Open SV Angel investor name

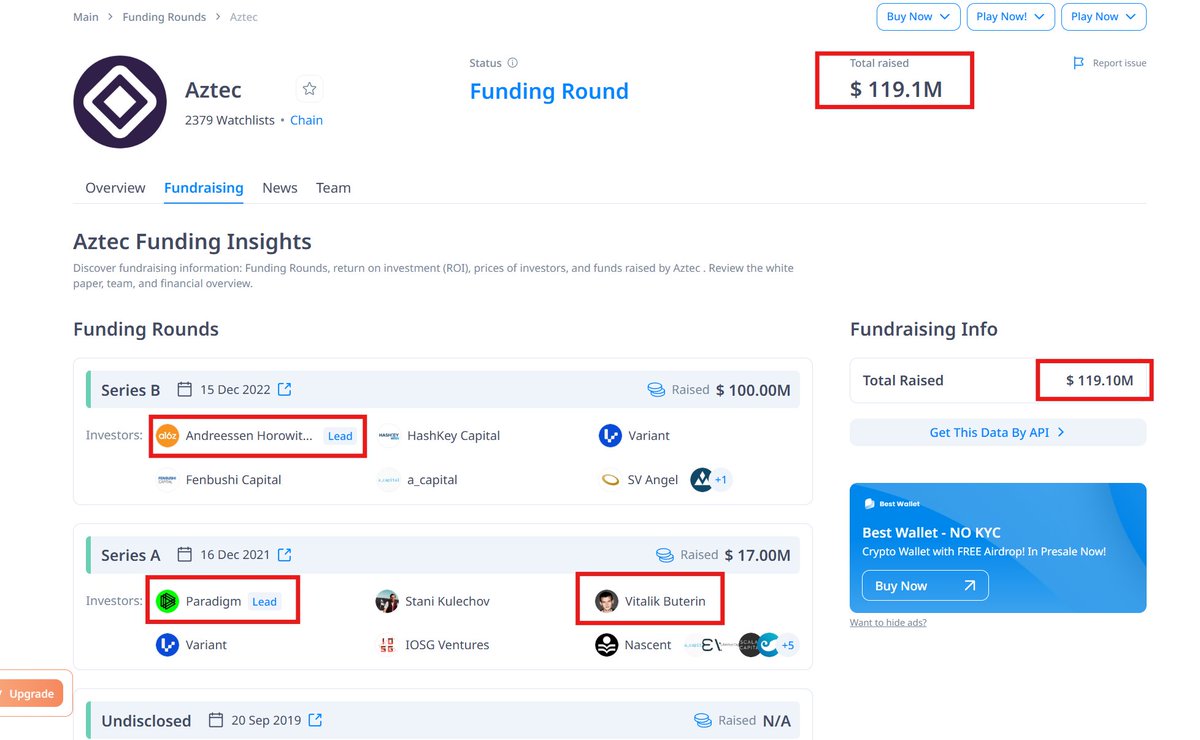(653, 480)
